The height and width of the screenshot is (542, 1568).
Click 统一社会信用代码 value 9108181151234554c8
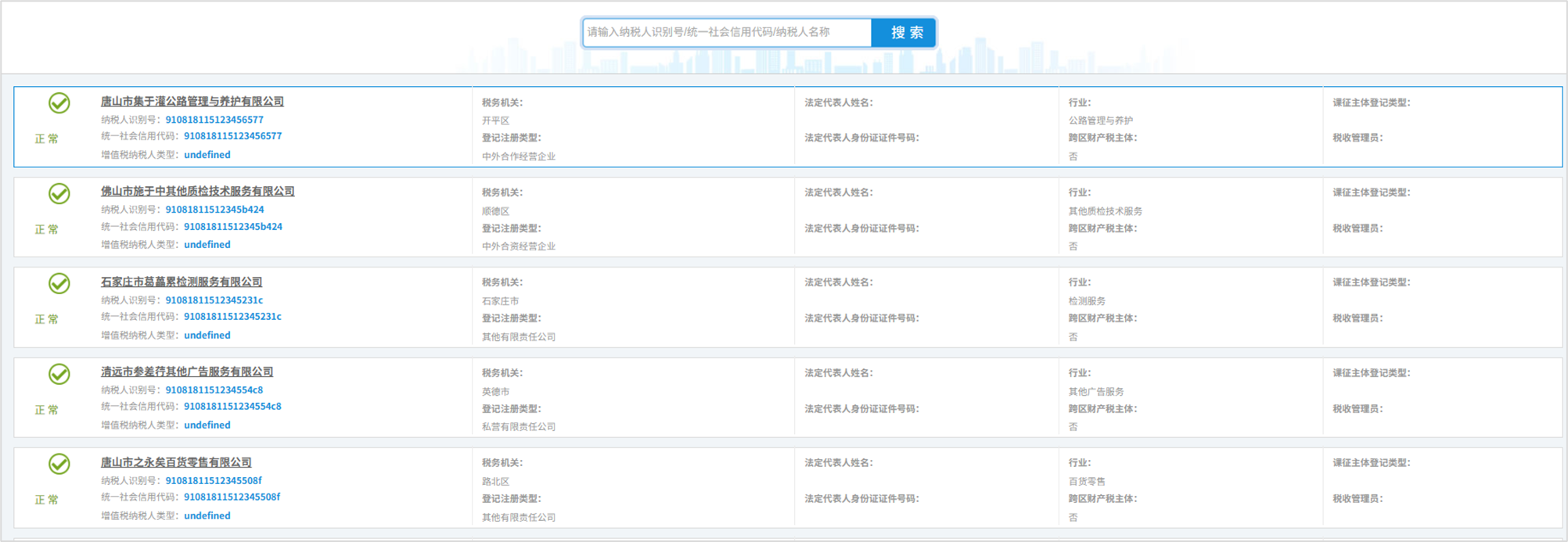pyautogui.click(x=232, y=407)
